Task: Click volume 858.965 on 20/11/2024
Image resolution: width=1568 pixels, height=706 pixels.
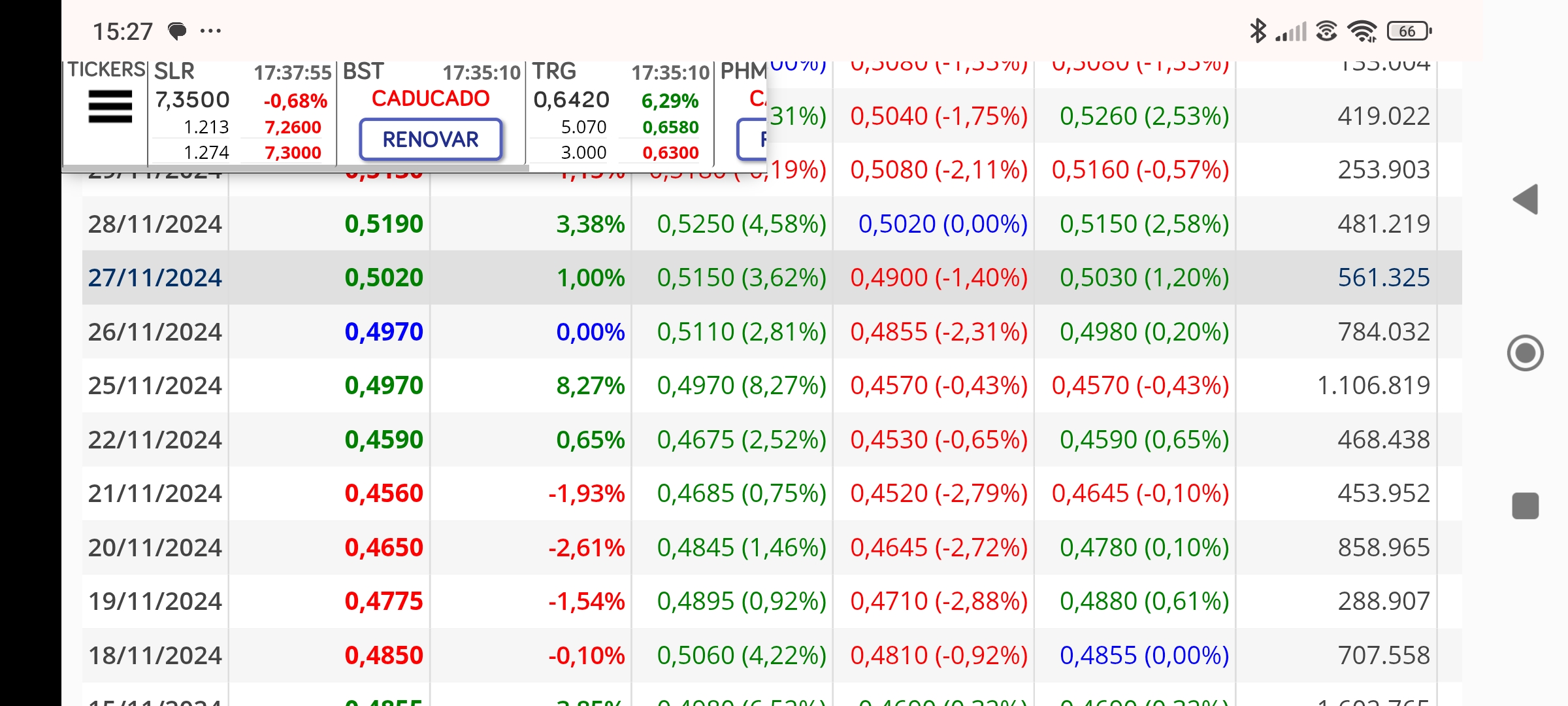Action: (x=1384, y=547)
